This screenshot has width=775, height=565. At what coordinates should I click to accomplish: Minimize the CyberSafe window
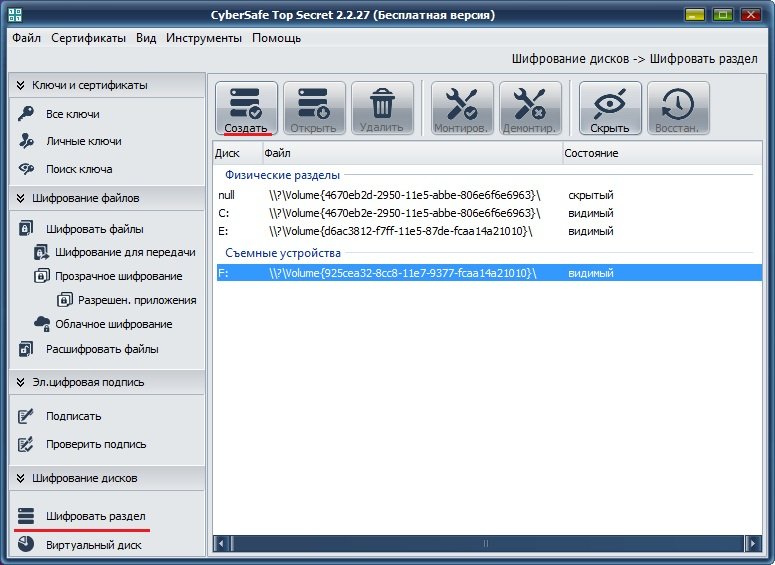(x=694, y=15)
